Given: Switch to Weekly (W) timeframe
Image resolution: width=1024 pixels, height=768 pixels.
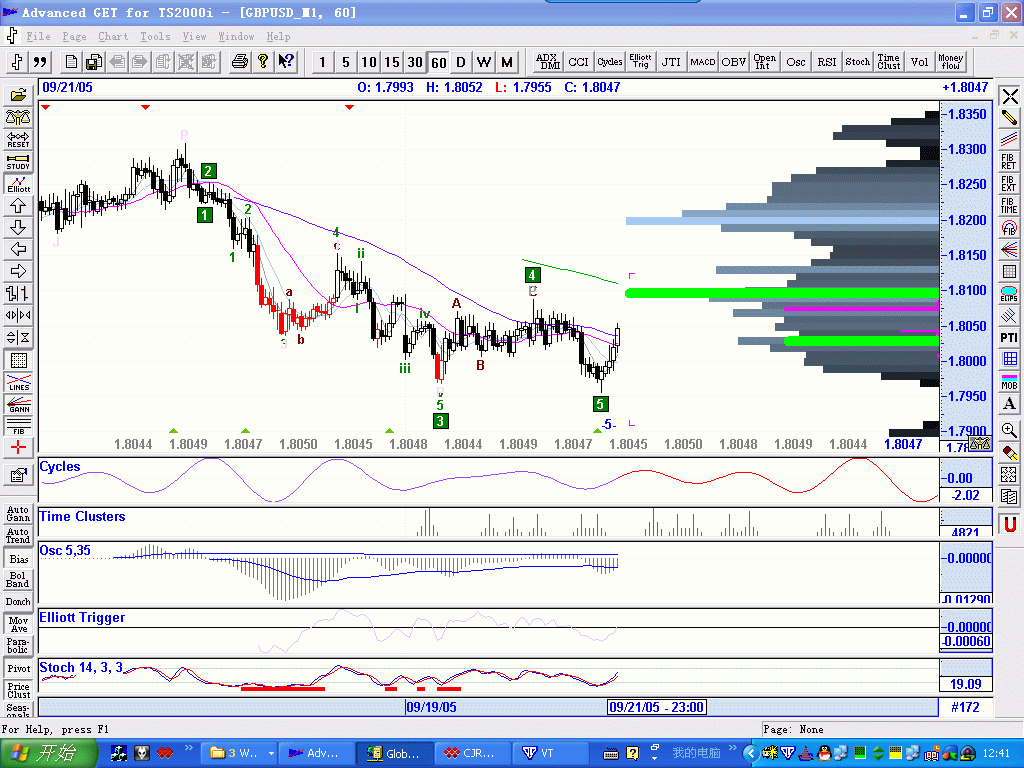Looking at the screenshot, I should coord(484,62).
